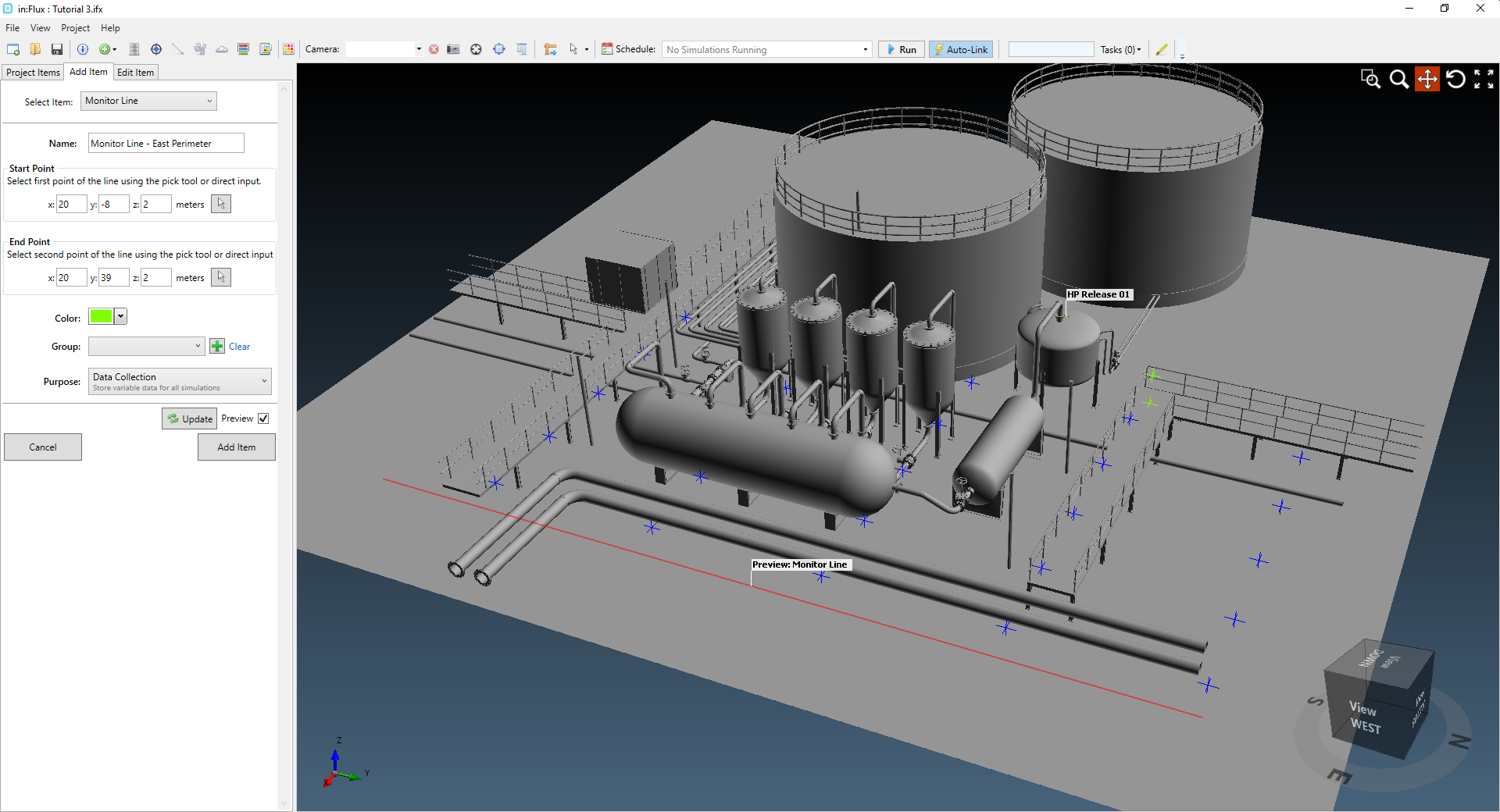Click the diagonal line tool icon
Image resolution: width=1500 pixels, height=812 pixels.
point(178,49)
